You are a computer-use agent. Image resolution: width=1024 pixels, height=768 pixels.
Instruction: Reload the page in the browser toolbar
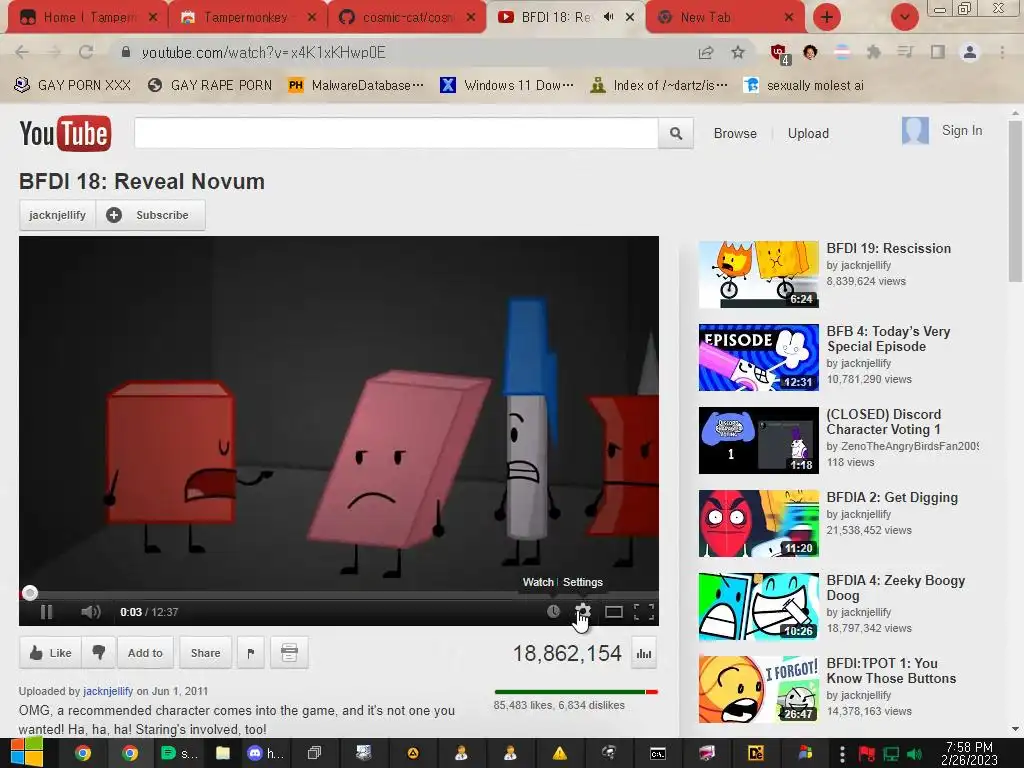click(86, 52)
